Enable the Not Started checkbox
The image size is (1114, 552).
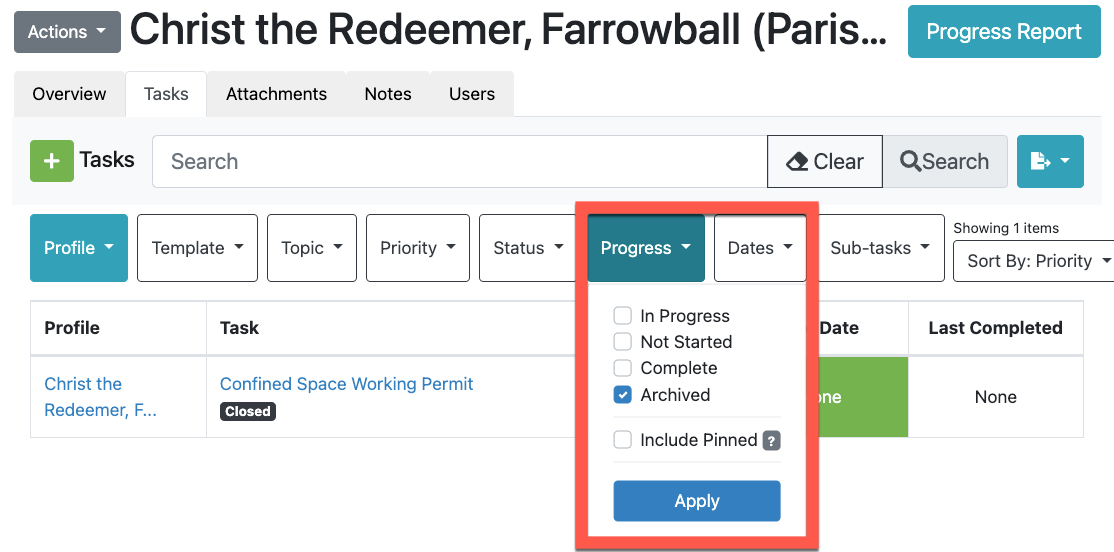pos(622,342)
